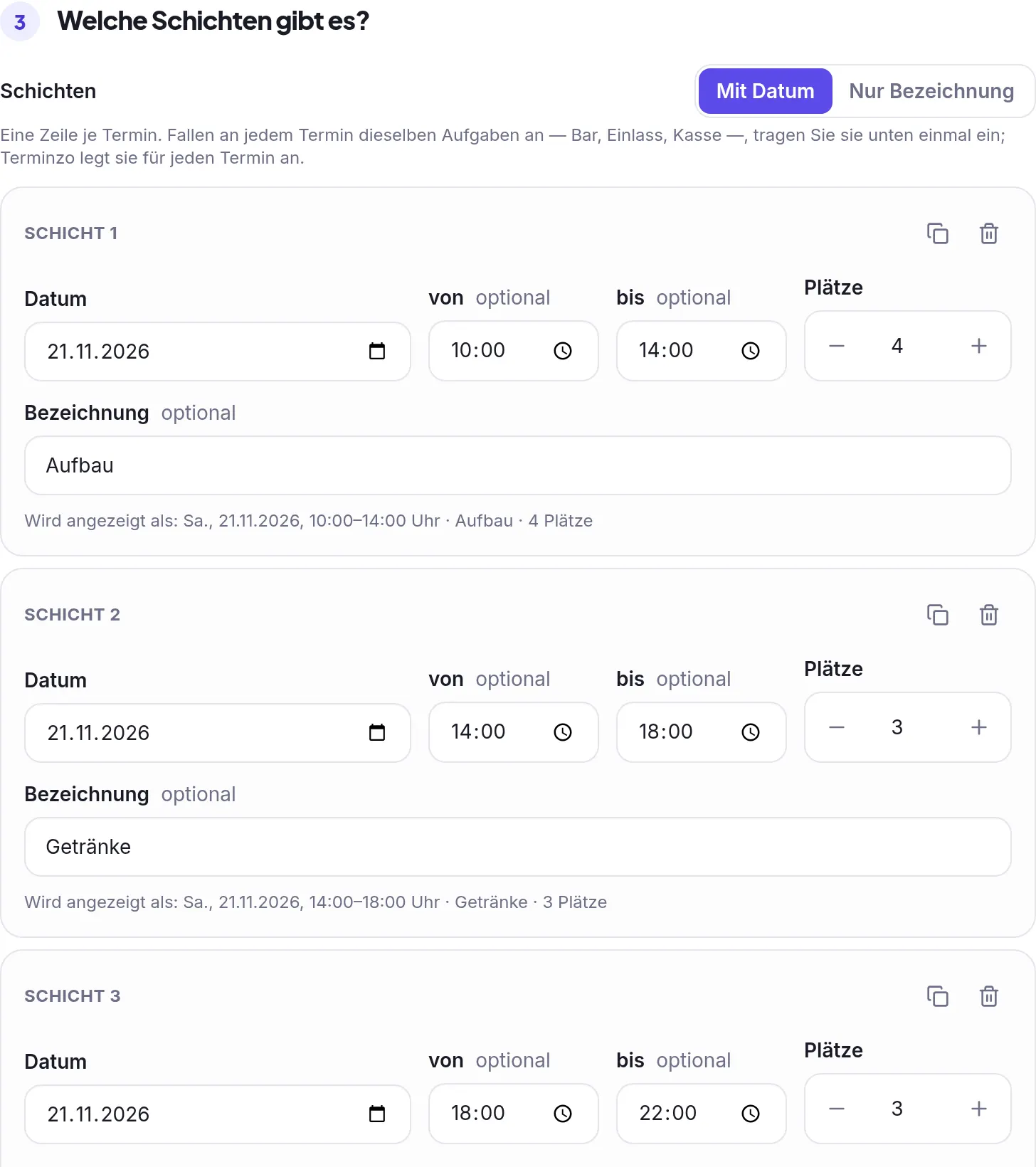
Task: Open the clock picker in Schicht 2 von field
Action: (563, 732)
